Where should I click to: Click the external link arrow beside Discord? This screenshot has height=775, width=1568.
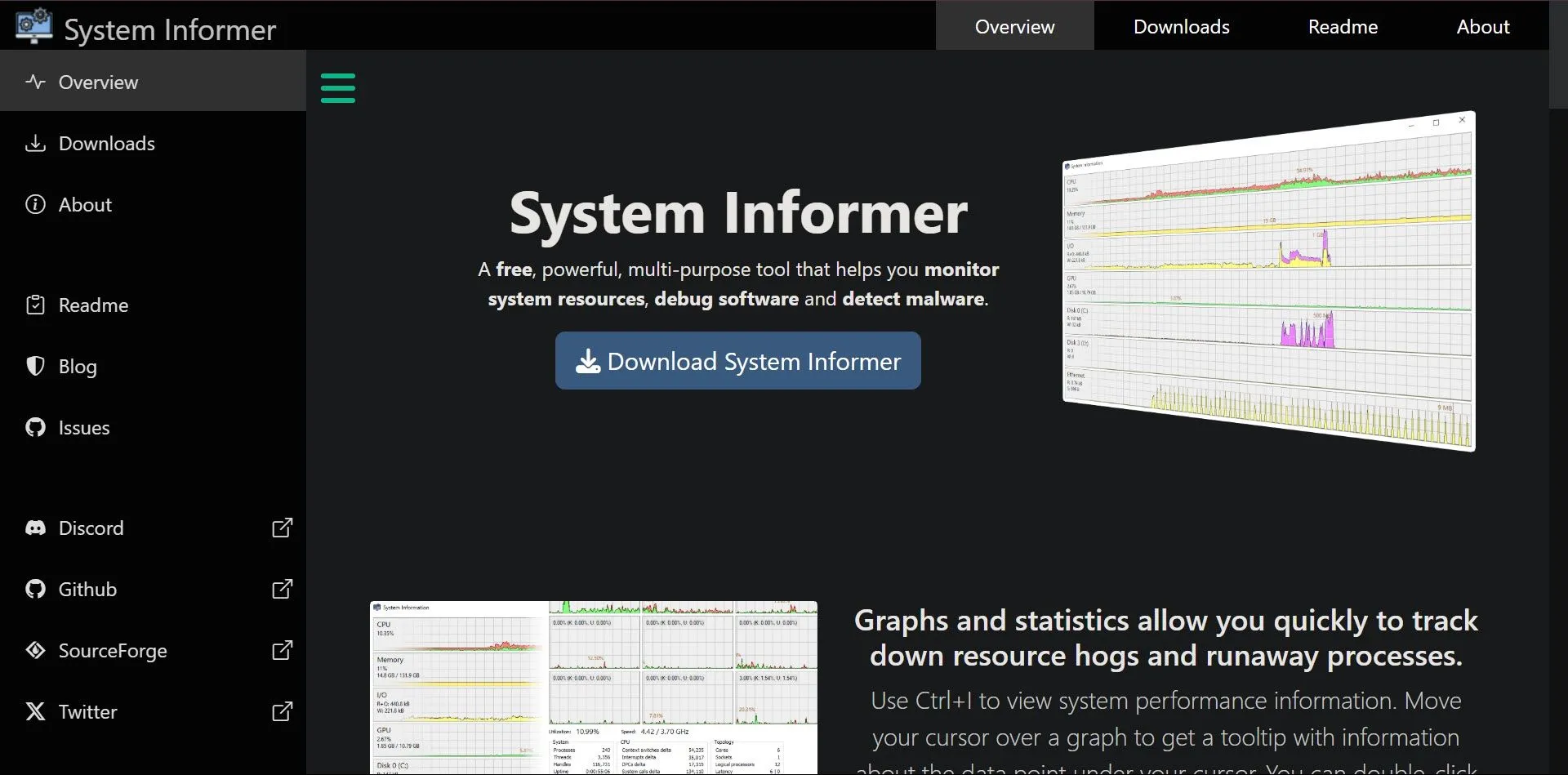pos(282,528)
